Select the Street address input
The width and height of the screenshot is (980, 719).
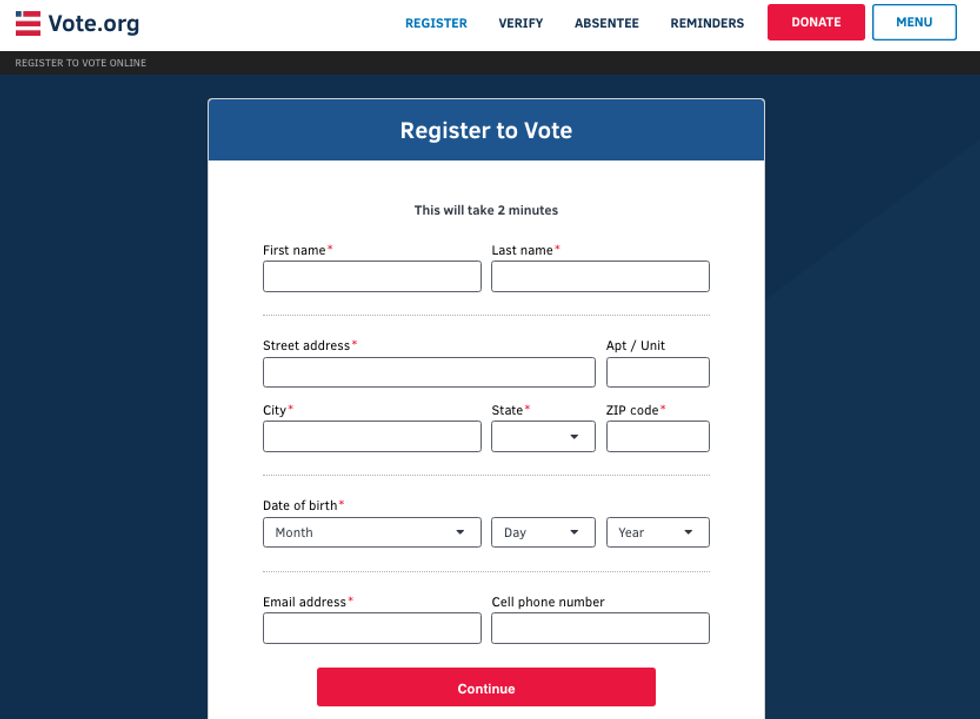click(x=429, y=372)
